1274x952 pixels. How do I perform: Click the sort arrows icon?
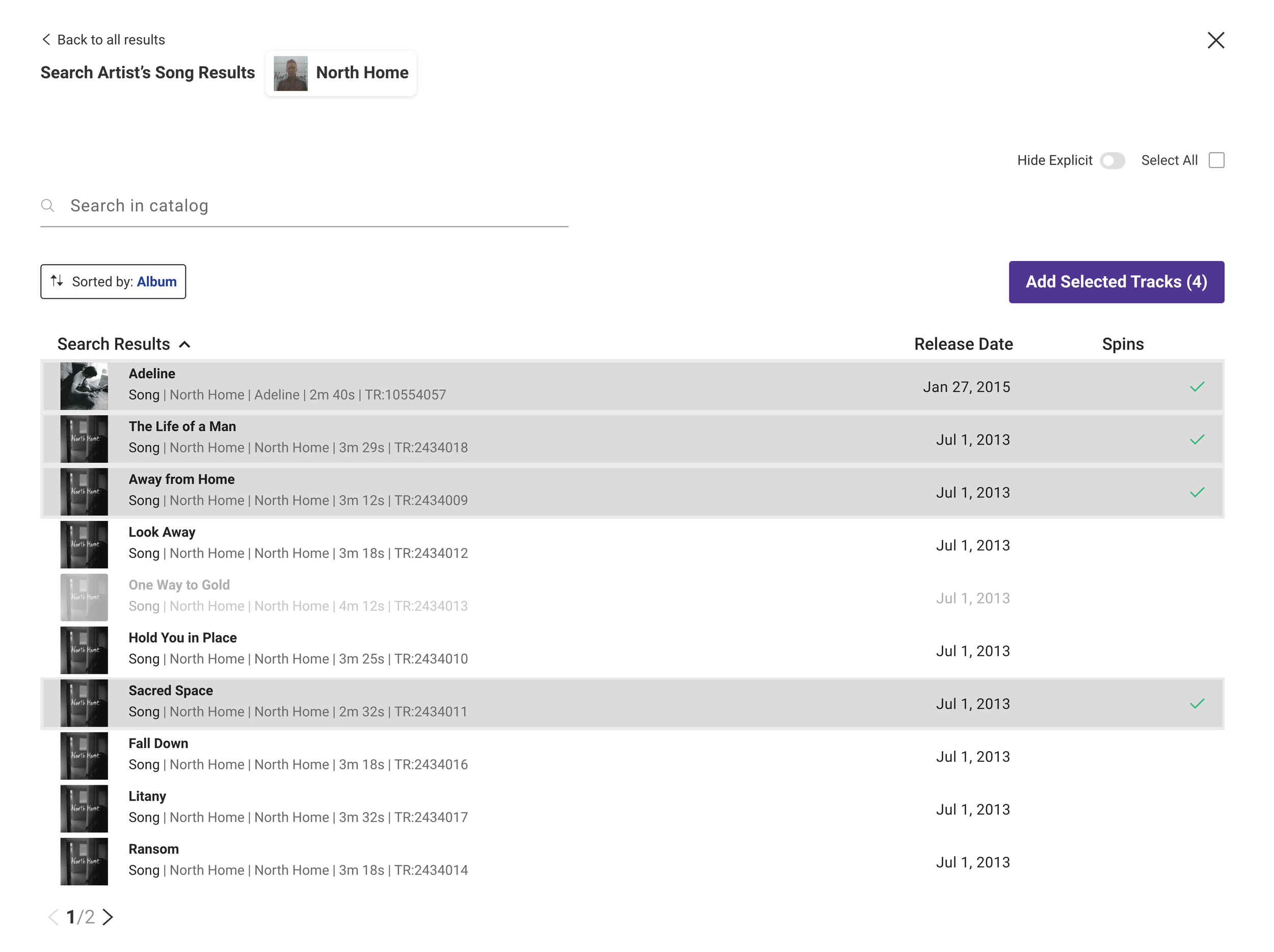pyautogui.click(x=57, y=281)
